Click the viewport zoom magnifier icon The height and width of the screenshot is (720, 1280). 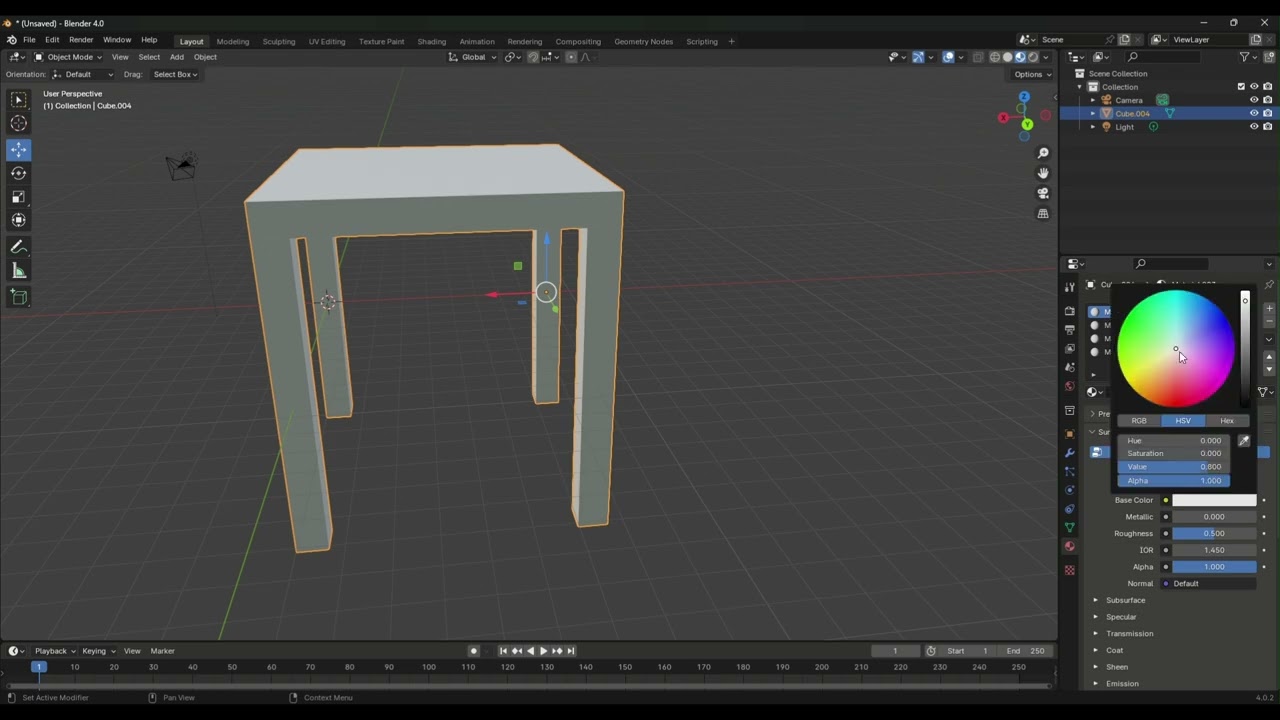pyautogui.click(x=1043, y=153)
